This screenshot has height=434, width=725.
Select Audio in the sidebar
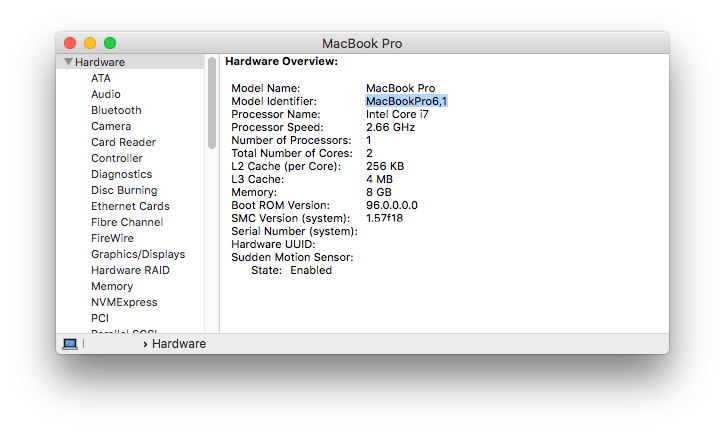tap(106, 94)
